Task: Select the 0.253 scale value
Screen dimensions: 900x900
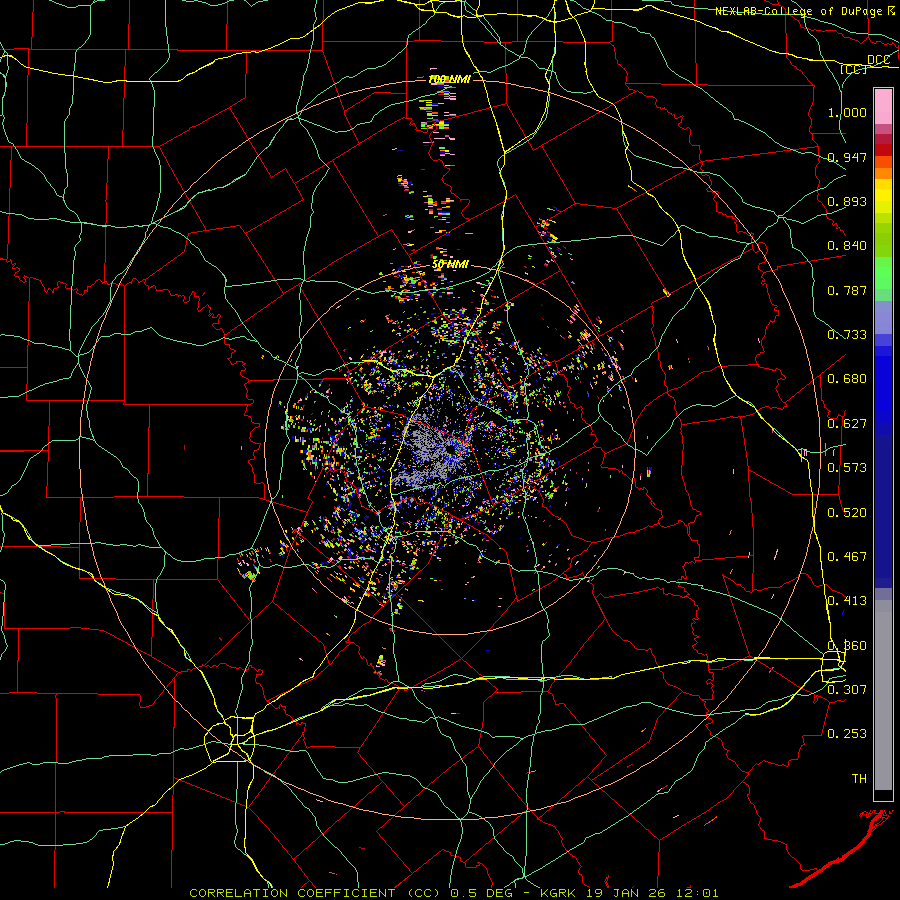Action: pyautogui.click(x=847, y=734)
